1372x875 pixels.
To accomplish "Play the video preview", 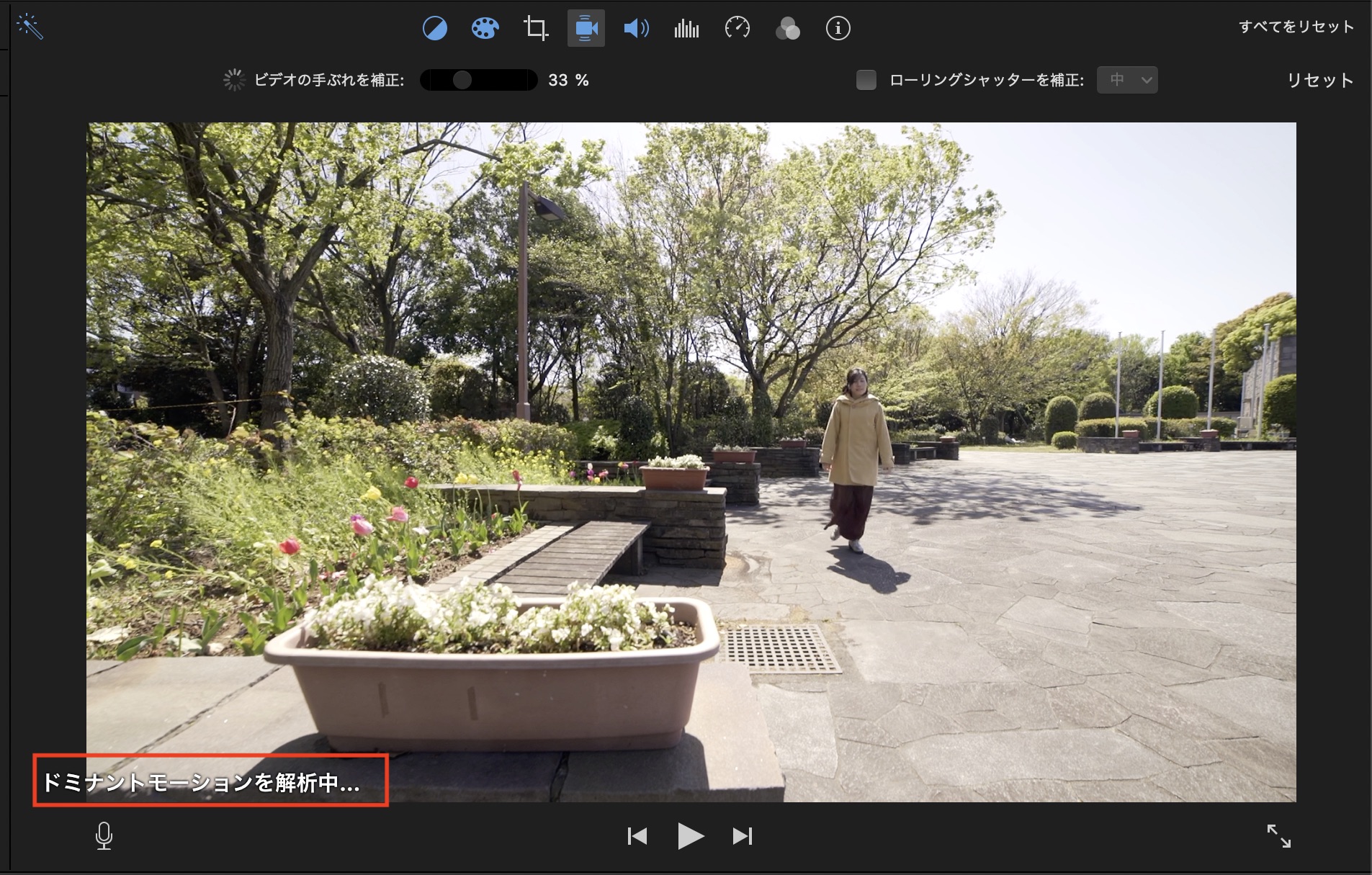I will [x=690, y=836].
